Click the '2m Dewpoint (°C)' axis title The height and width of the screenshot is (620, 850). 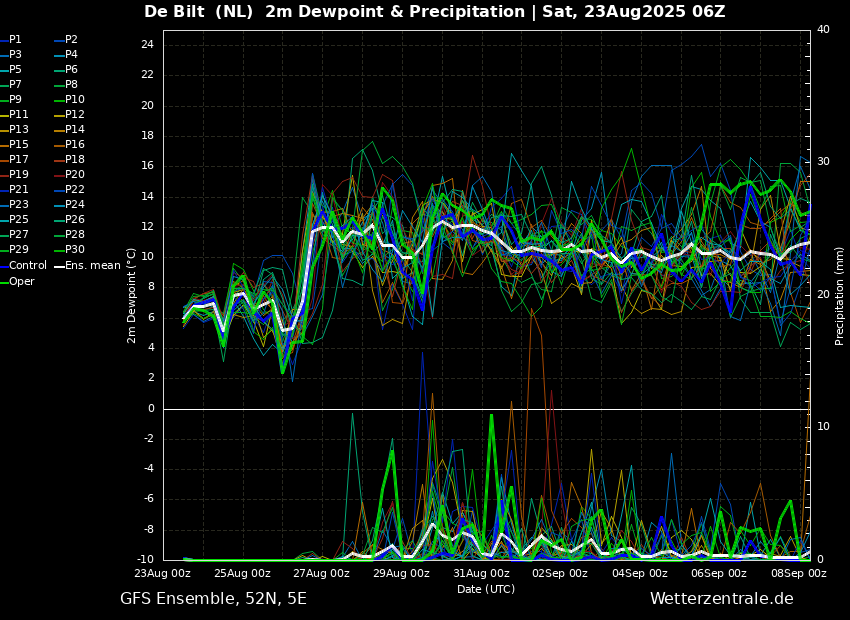[x=131, y=296]
